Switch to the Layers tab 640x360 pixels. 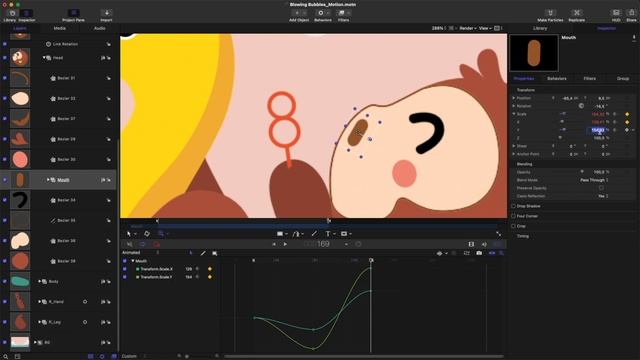(20, 28)
